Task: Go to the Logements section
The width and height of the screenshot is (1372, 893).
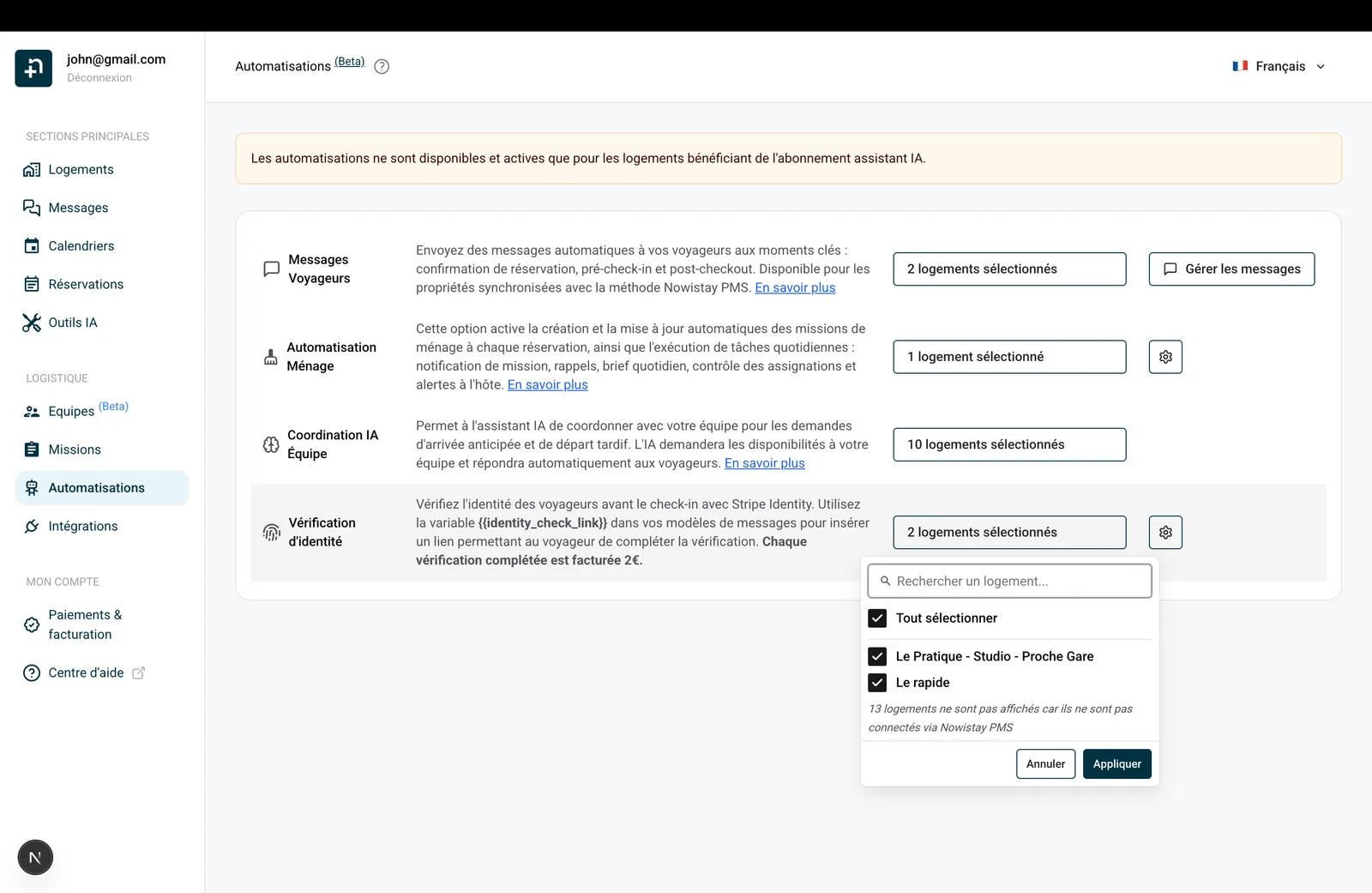Action: pyautogui.click(x=102, y=170)
